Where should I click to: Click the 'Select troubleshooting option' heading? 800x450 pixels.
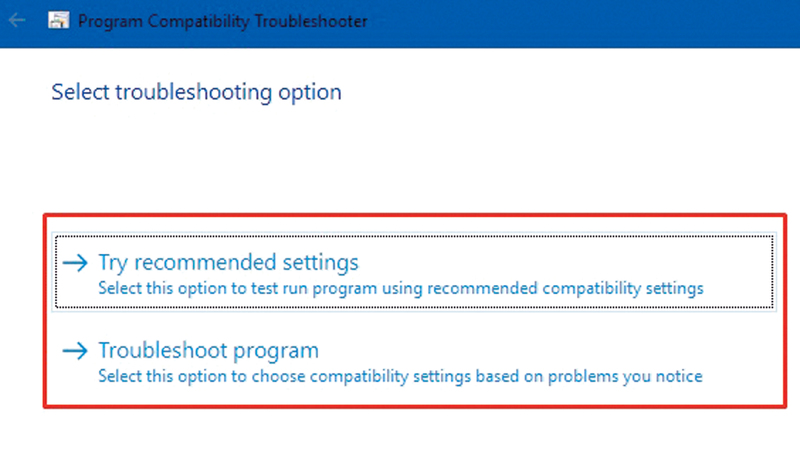(196, 93)
